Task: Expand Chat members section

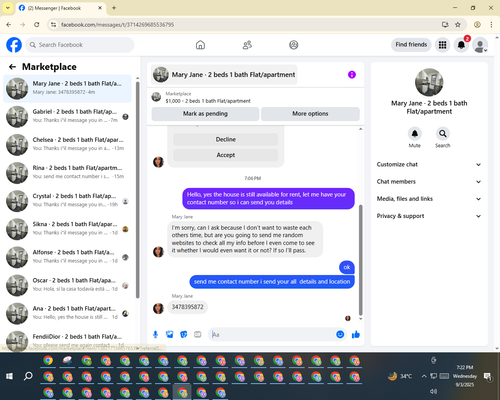Action: (429, 182)
